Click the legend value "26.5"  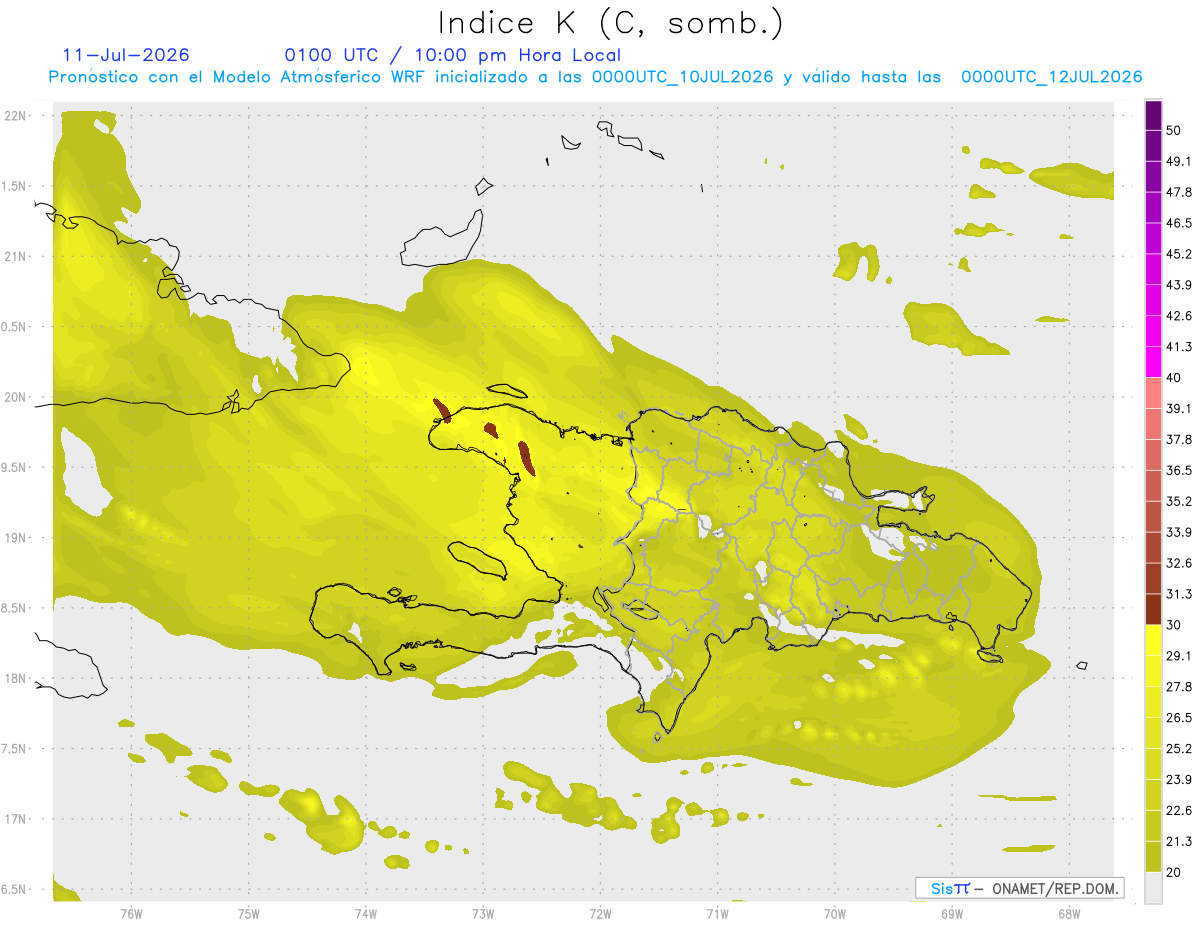pyautogui.click(x=1179, y=718)
